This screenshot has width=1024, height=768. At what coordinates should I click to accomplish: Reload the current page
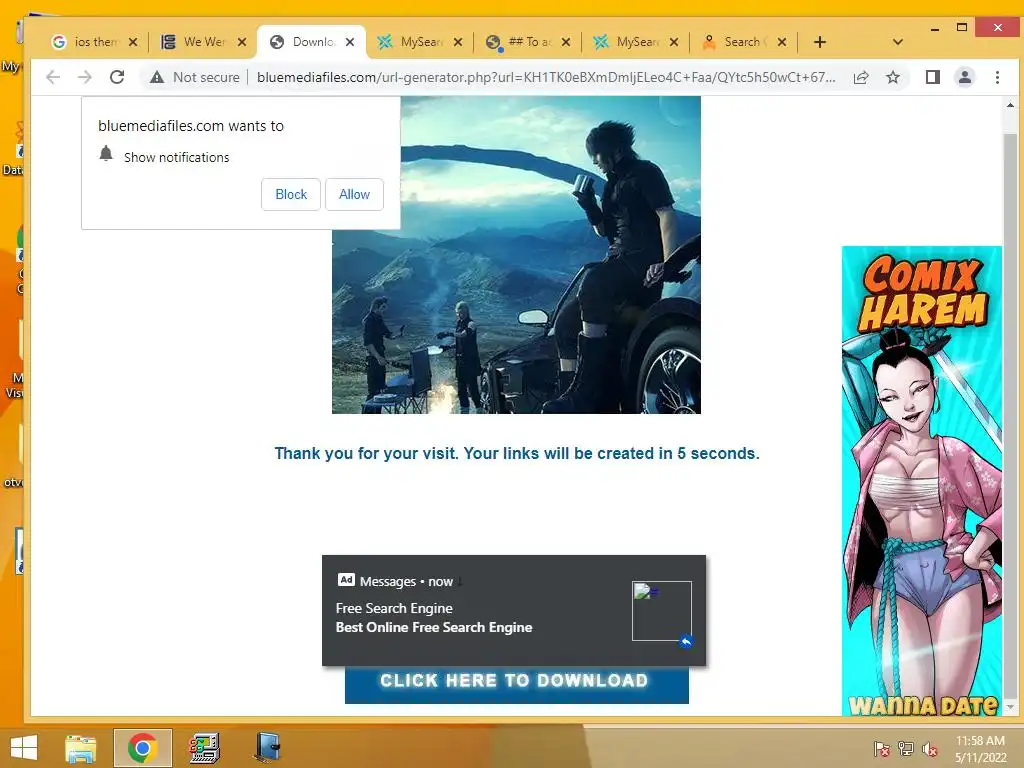117,77
